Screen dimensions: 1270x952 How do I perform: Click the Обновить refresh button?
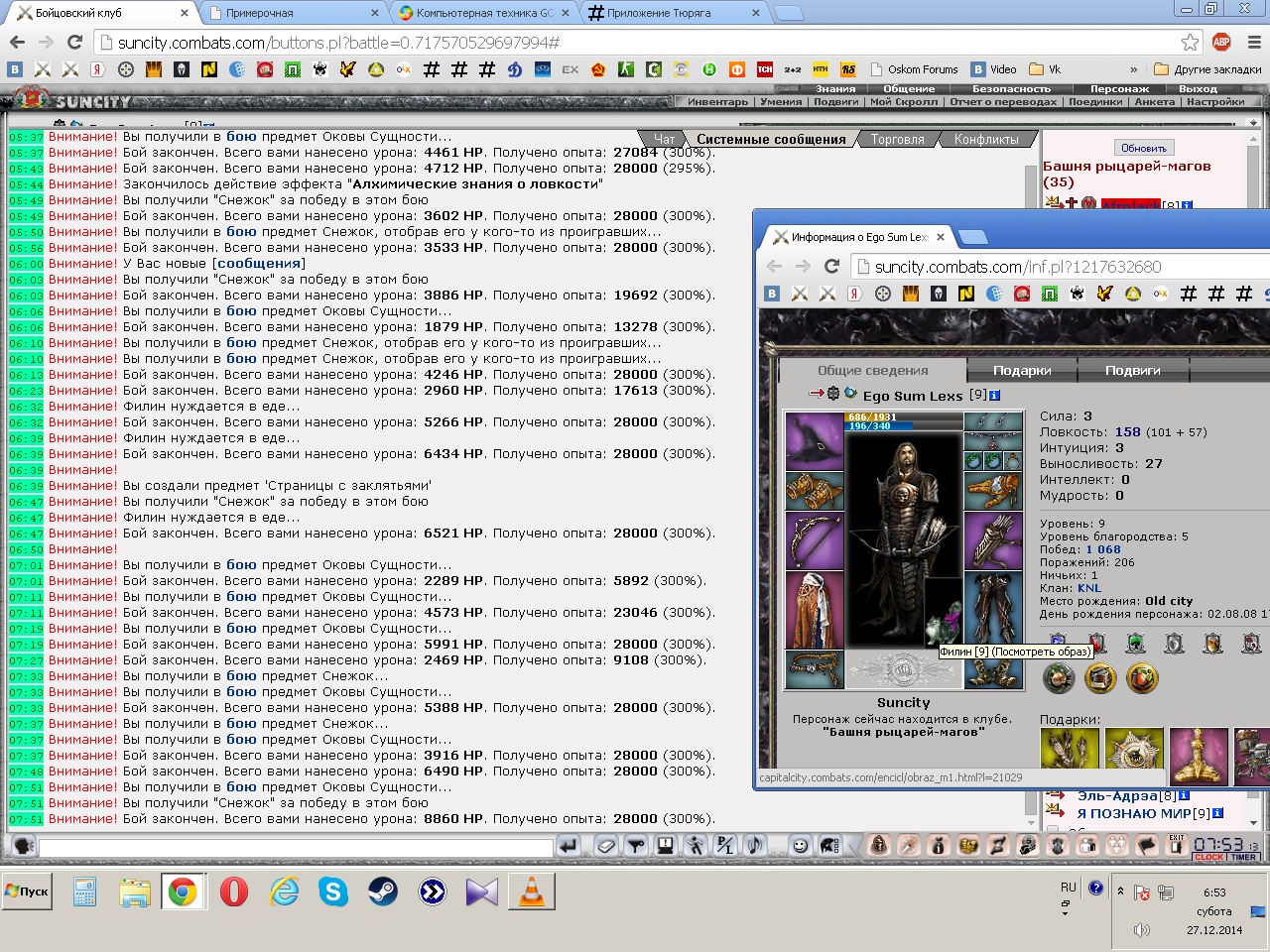pyautogui.click(x=1144, y=148)
